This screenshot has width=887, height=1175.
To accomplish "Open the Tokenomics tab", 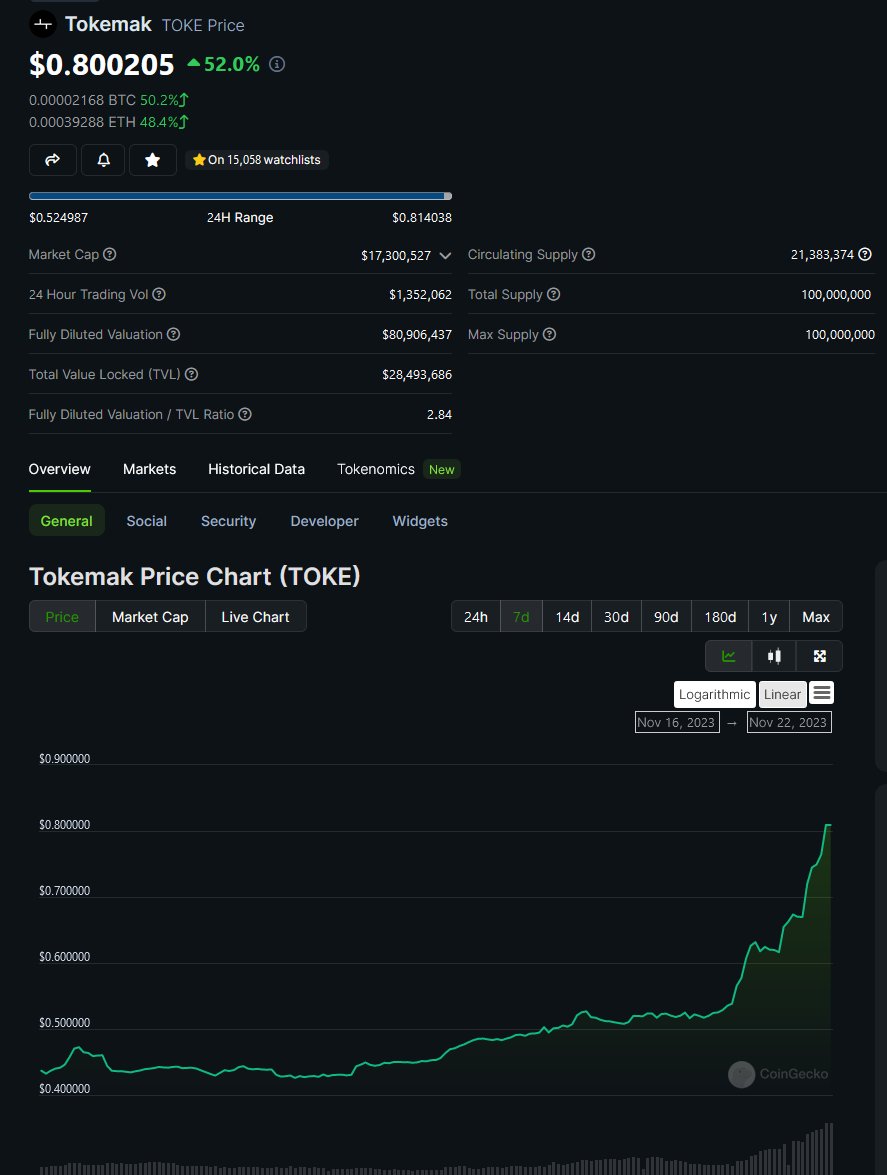I will [x=376, y=469].
